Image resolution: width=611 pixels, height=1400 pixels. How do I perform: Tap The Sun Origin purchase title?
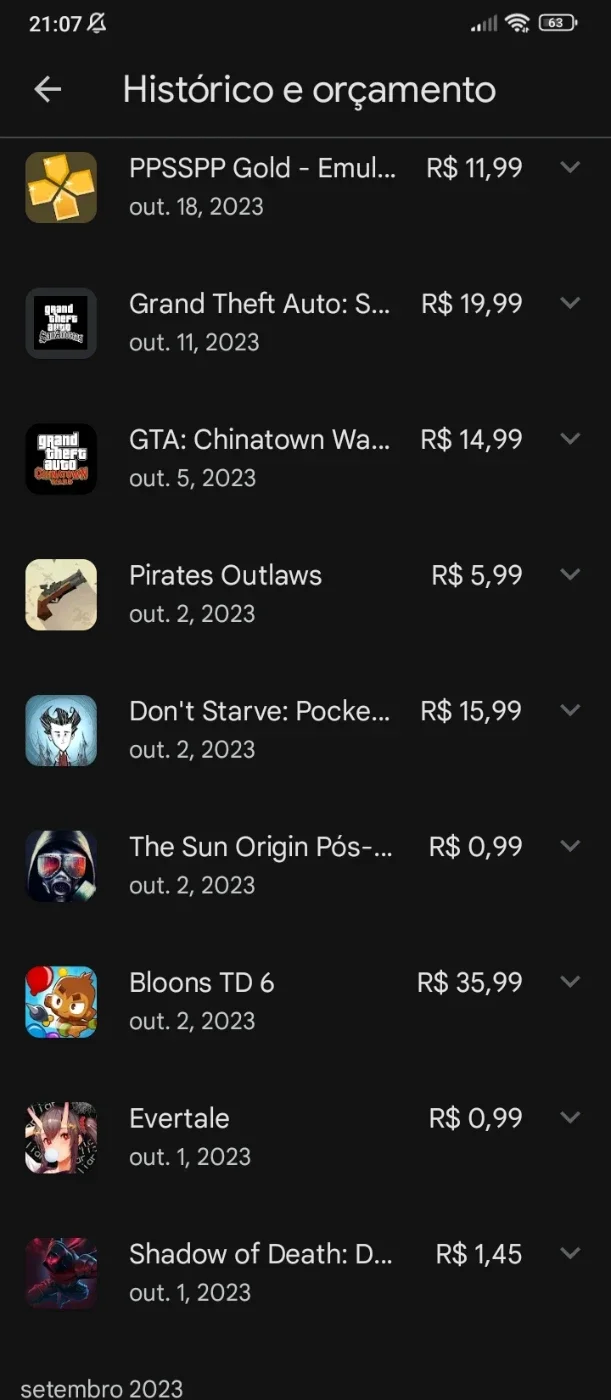(261, 847)
